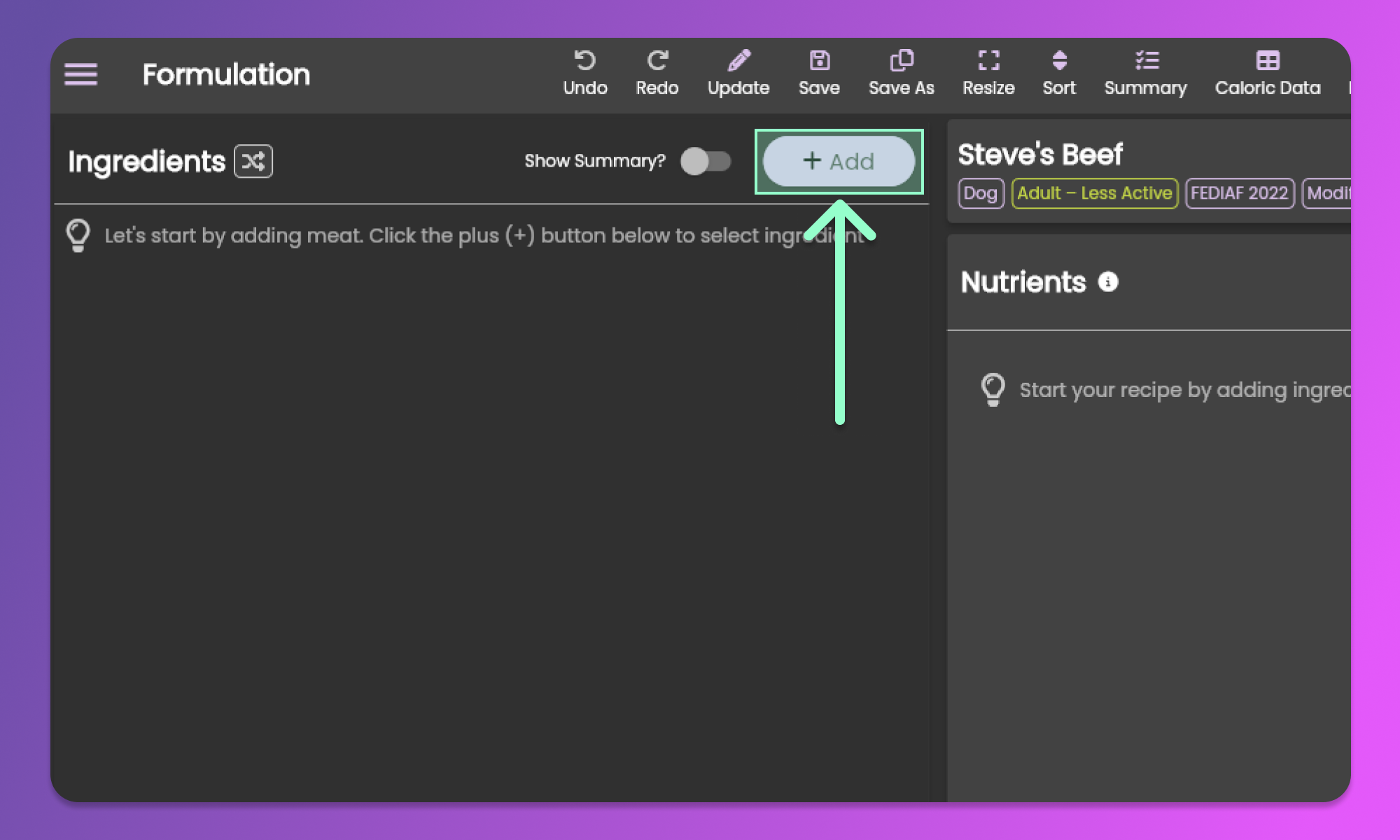Click the Formulation page title
1400x840 pixels.
click(x=226, y=75)
